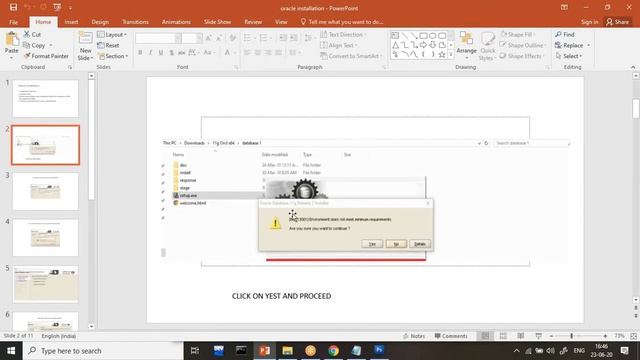Viewport: 640px width, 360px height.
Task: Reset the slide layout
Action: tap(108, 45)
